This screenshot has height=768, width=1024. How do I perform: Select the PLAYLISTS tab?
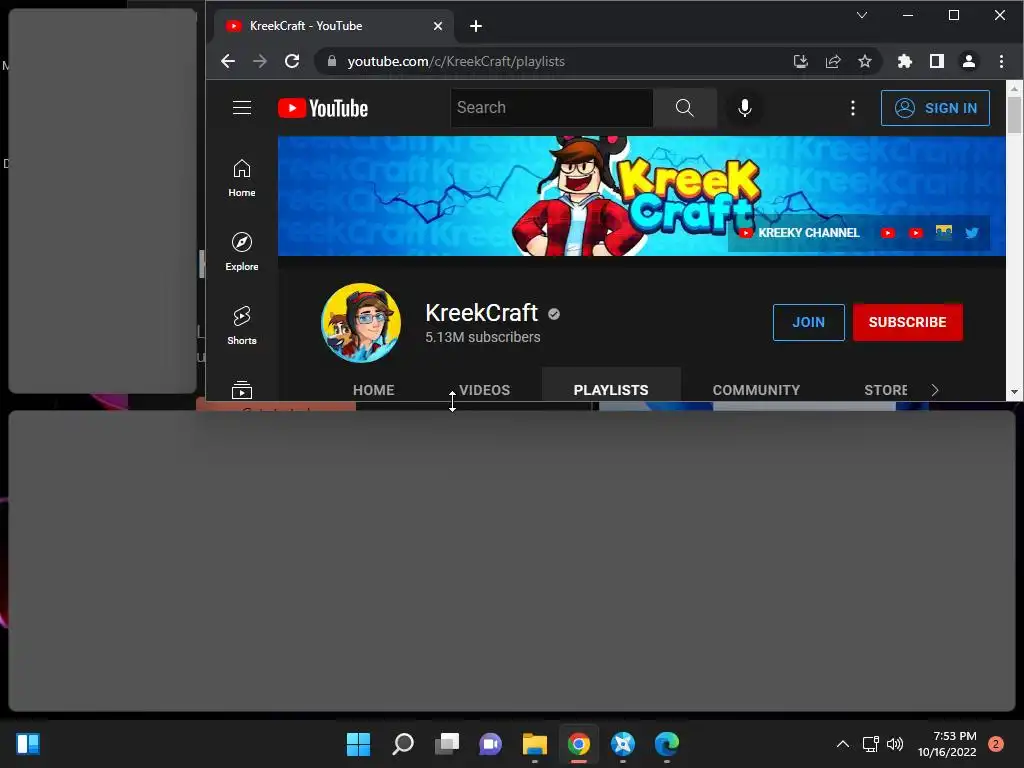(x=611, y=390)
